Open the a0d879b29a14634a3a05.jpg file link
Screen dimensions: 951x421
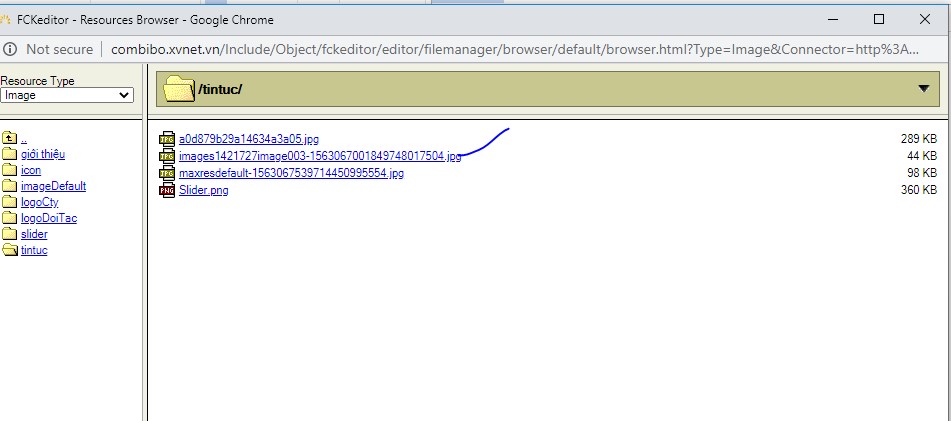249,139
